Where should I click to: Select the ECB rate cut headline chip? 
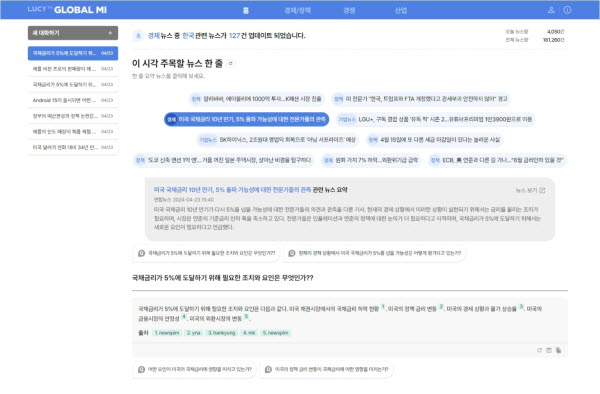point(497,160)
